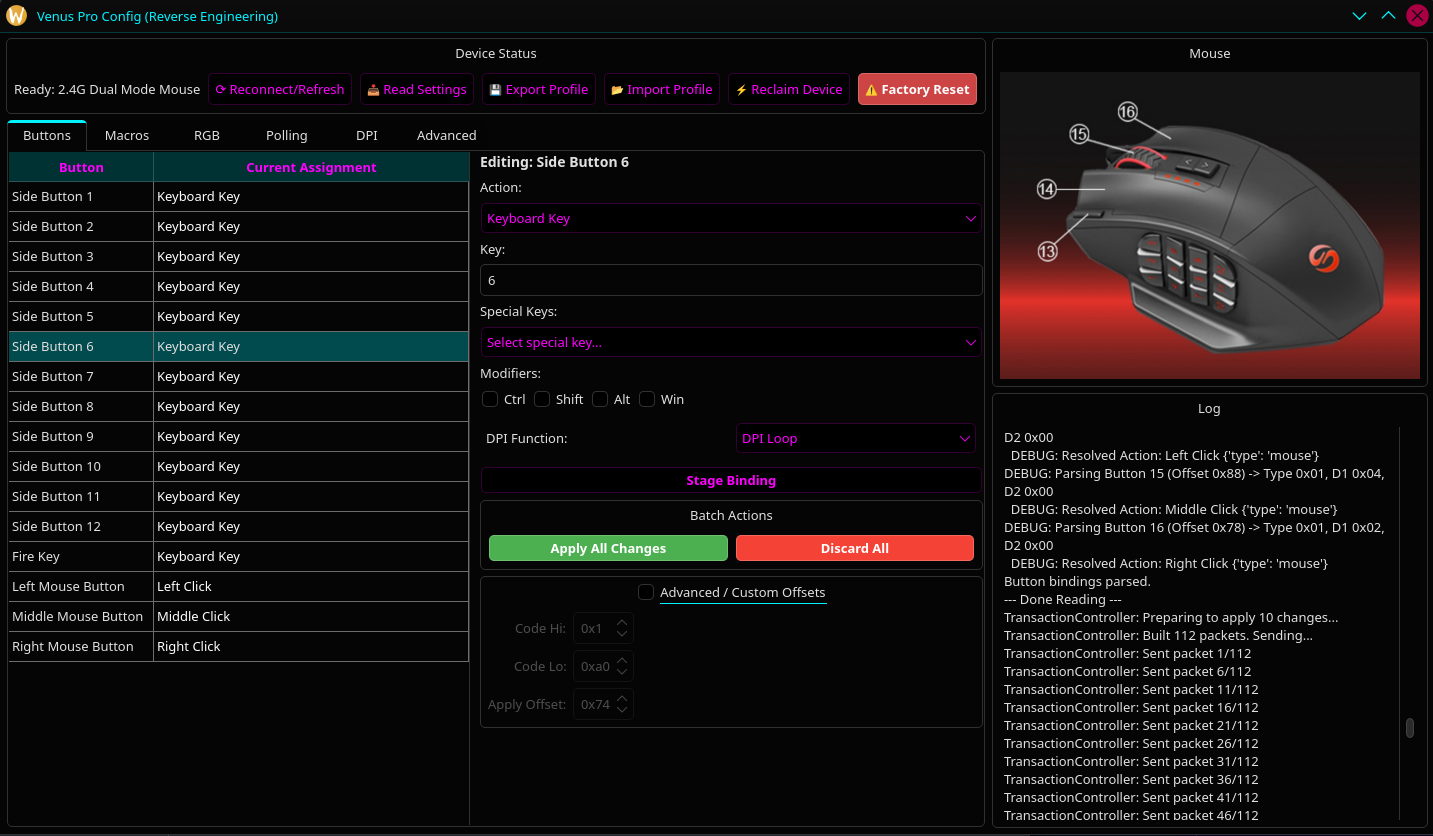
Task: Open the RGB tab
Action: click(x=207, y=135)
